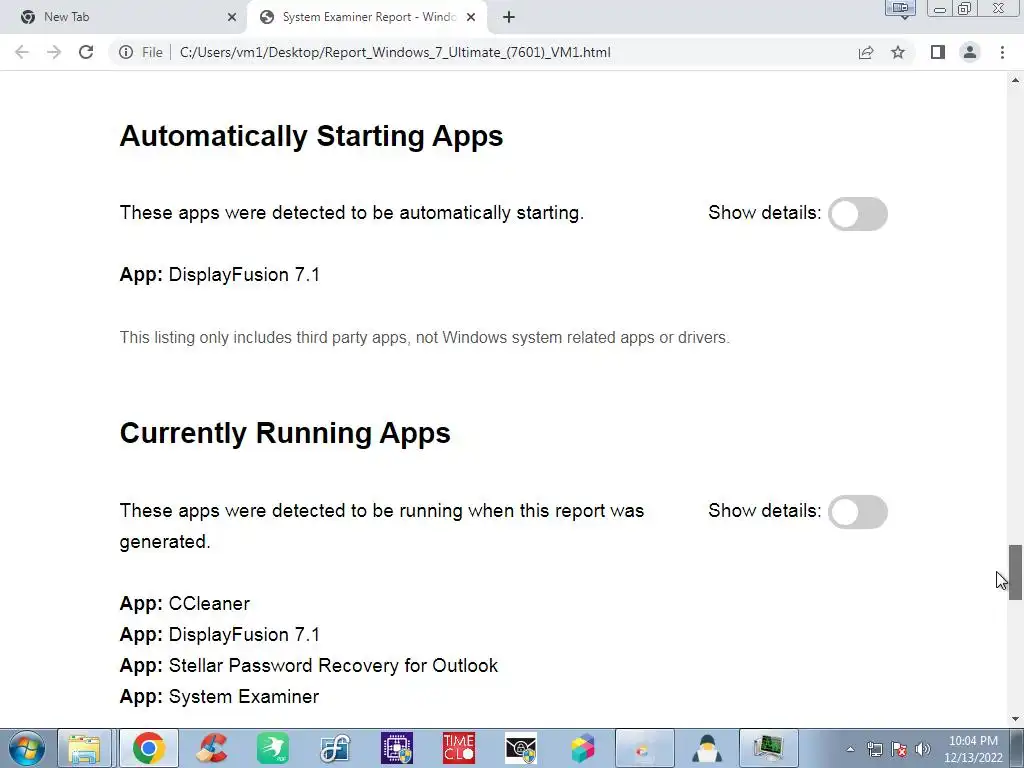The height and width of the screenshot is (768, 1024).
Task: Open Chrome's side panel
Action: point(938,52)
